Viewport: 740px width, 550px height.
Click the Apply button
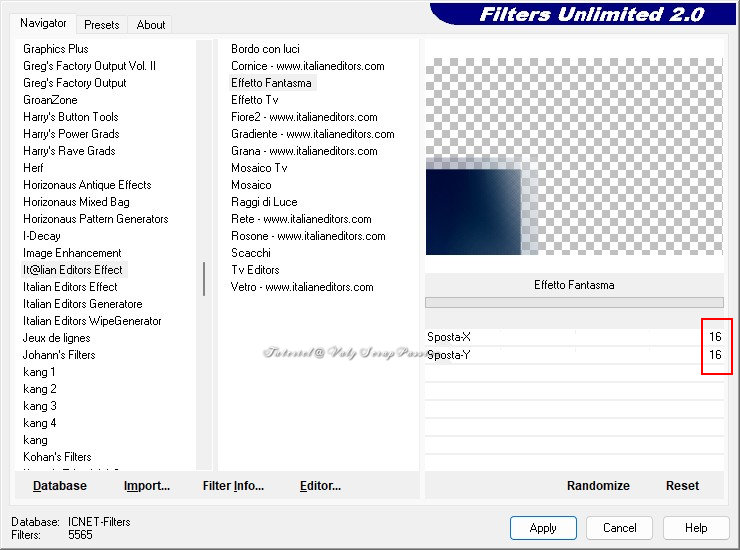543,528
